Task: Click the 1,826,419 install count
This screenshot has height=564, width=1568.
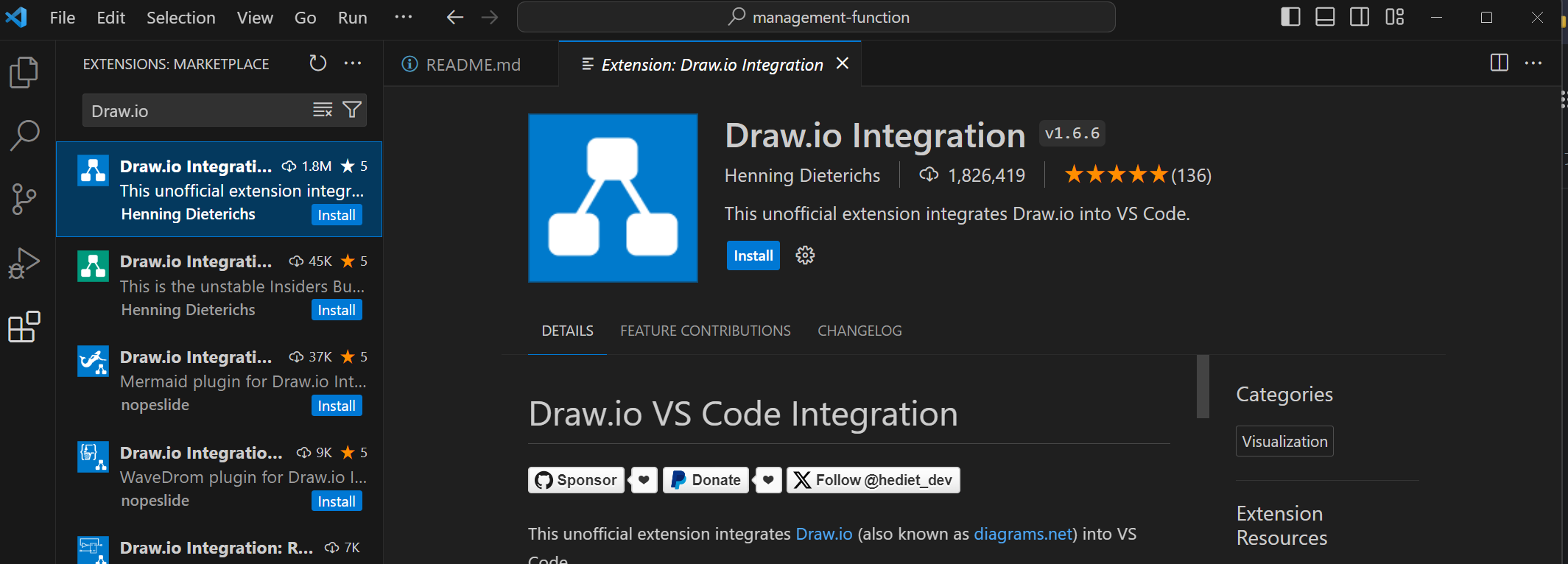Action: tap(972, 175)
